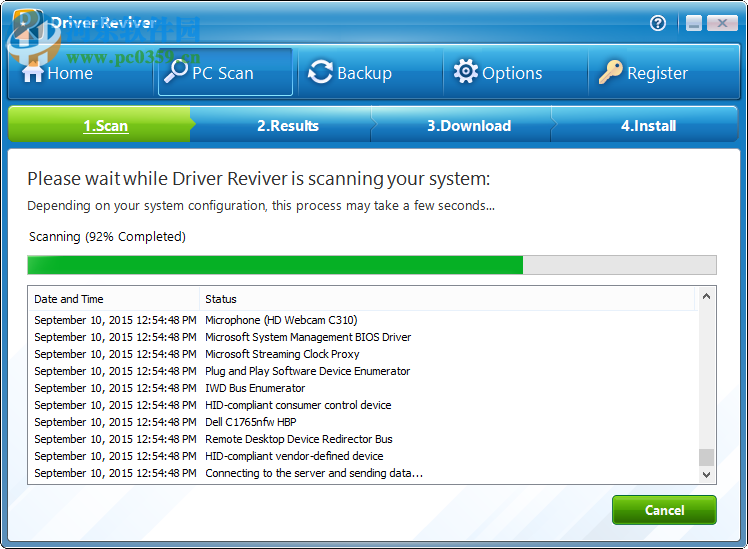Screen dimensions: 748x549
Task: Switch to the PC Scan tab
Action: tap(225, 72)
